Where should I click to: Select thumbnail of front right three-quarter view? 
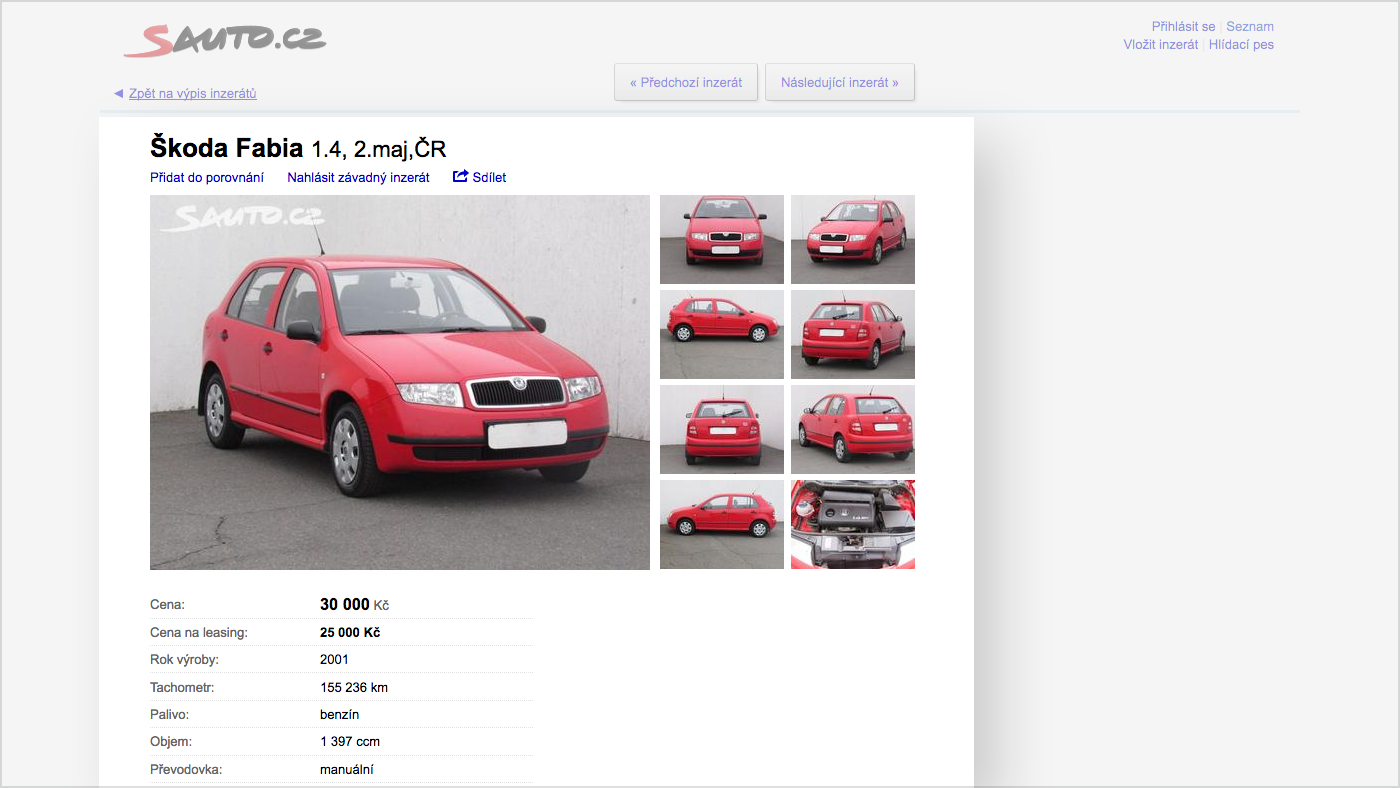click(853, 239)
